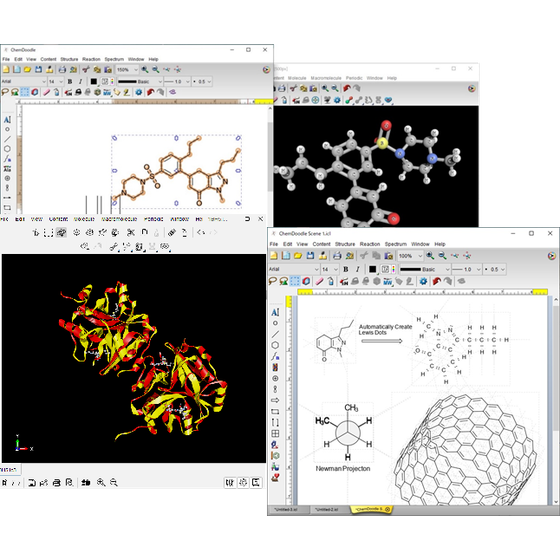The width and height of the screenshot is (560, 560).
Task: Switch to Untitled-3 tab in Scene window
Action: [x=286, y=509]
